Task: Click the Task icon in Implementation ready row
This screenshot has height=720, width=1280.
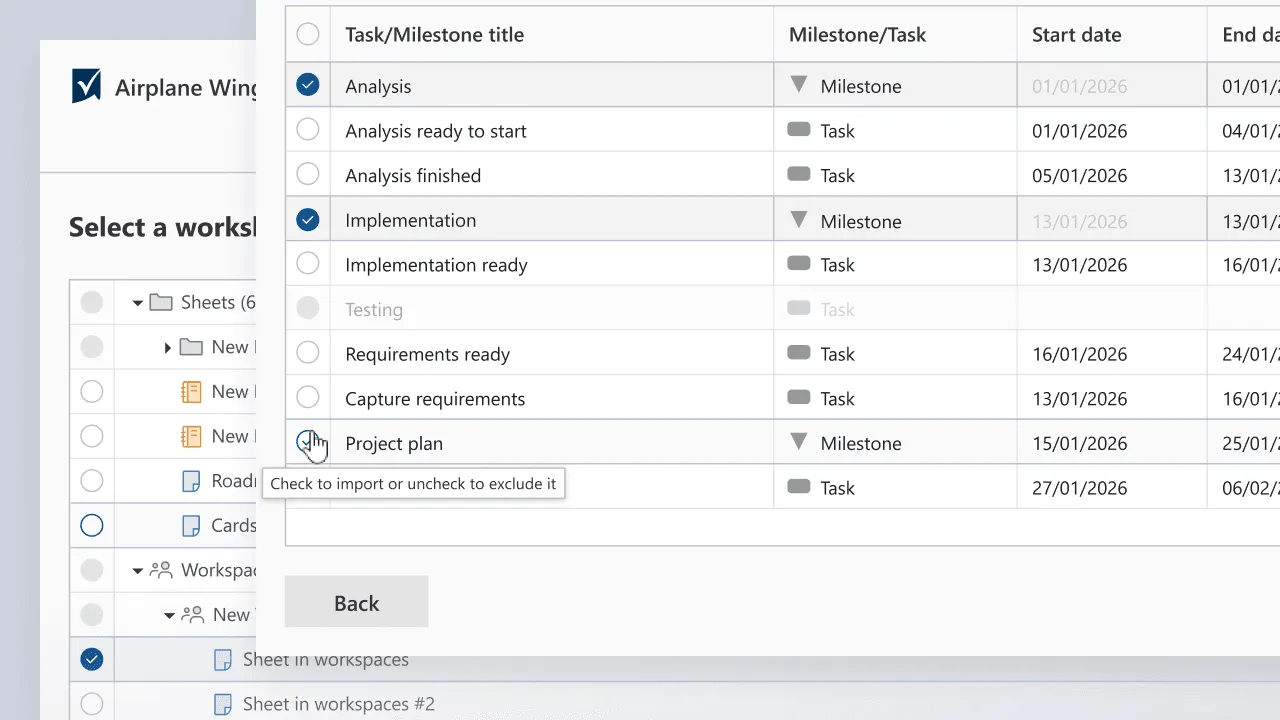Action: 798,265
